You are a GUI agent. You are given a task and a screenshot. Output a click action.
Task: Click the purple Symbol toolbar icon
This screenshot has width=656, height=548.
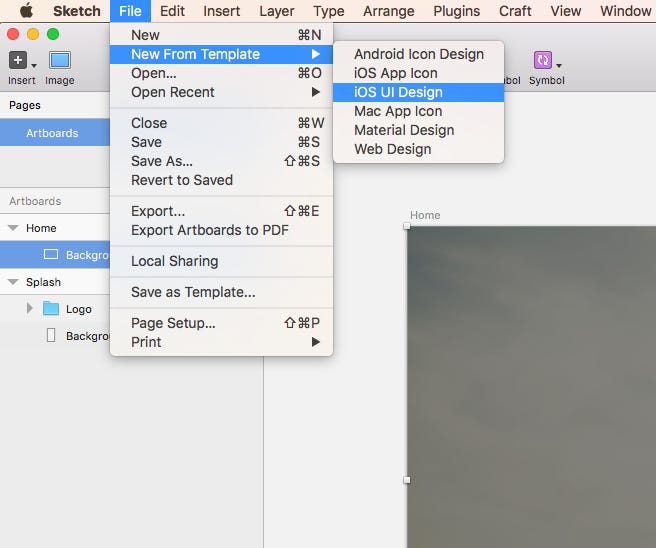tap(543, 60)
